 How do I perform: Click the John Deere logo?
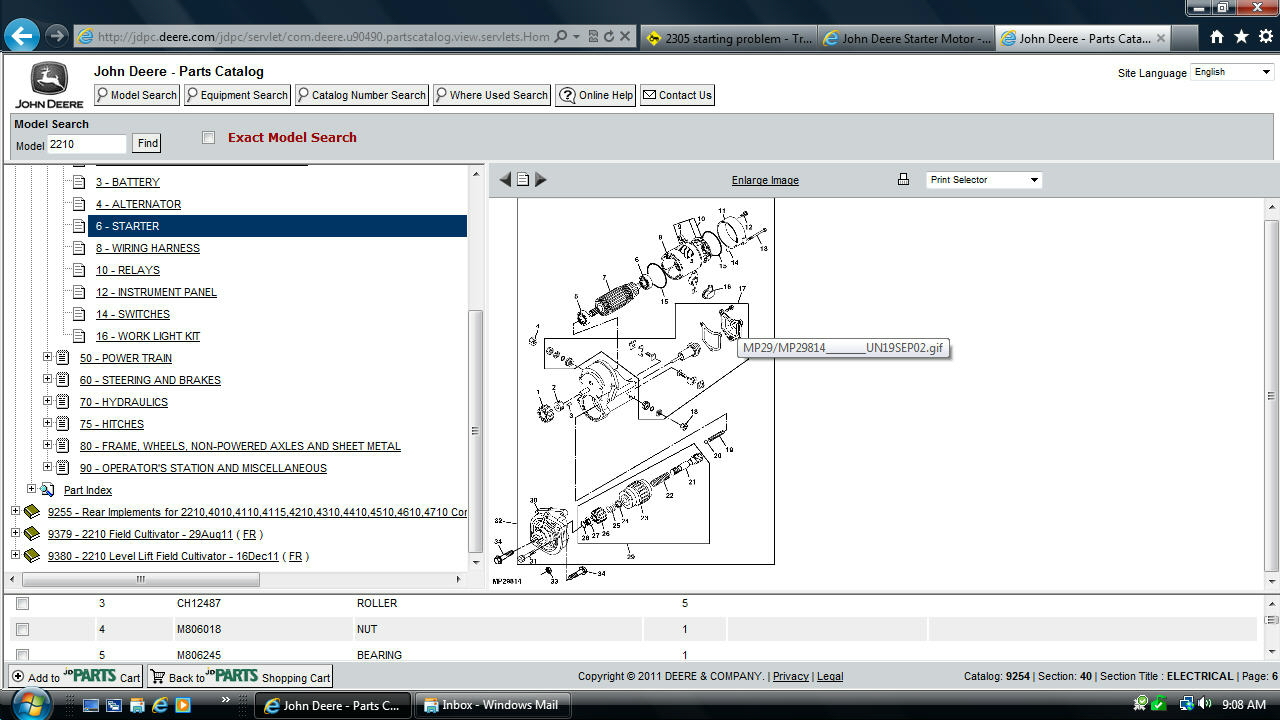click(49, 85)
